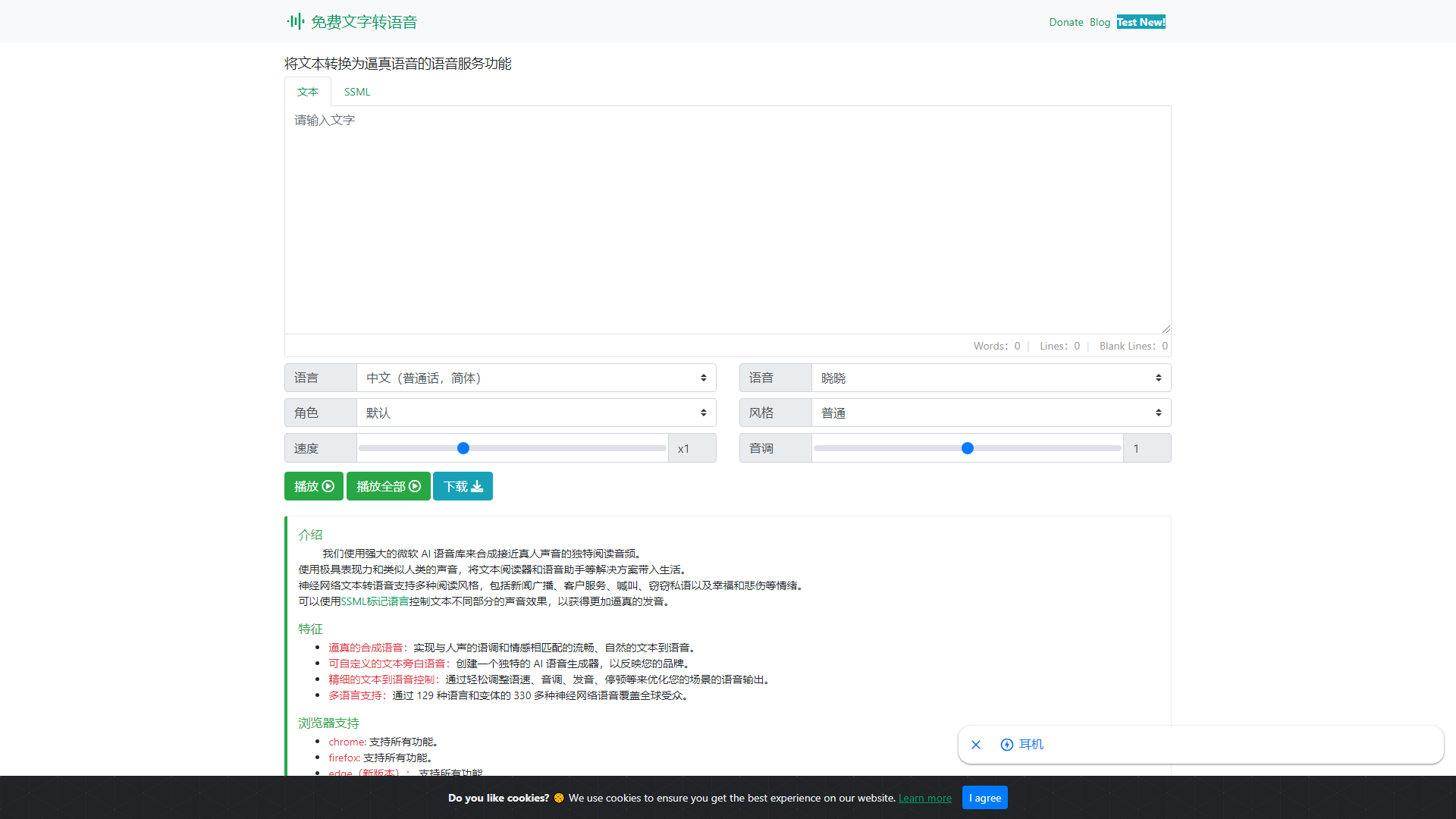This screenshot has height=819, width=1456.
Task: Open the Blog link
Action: point(1100,22)
